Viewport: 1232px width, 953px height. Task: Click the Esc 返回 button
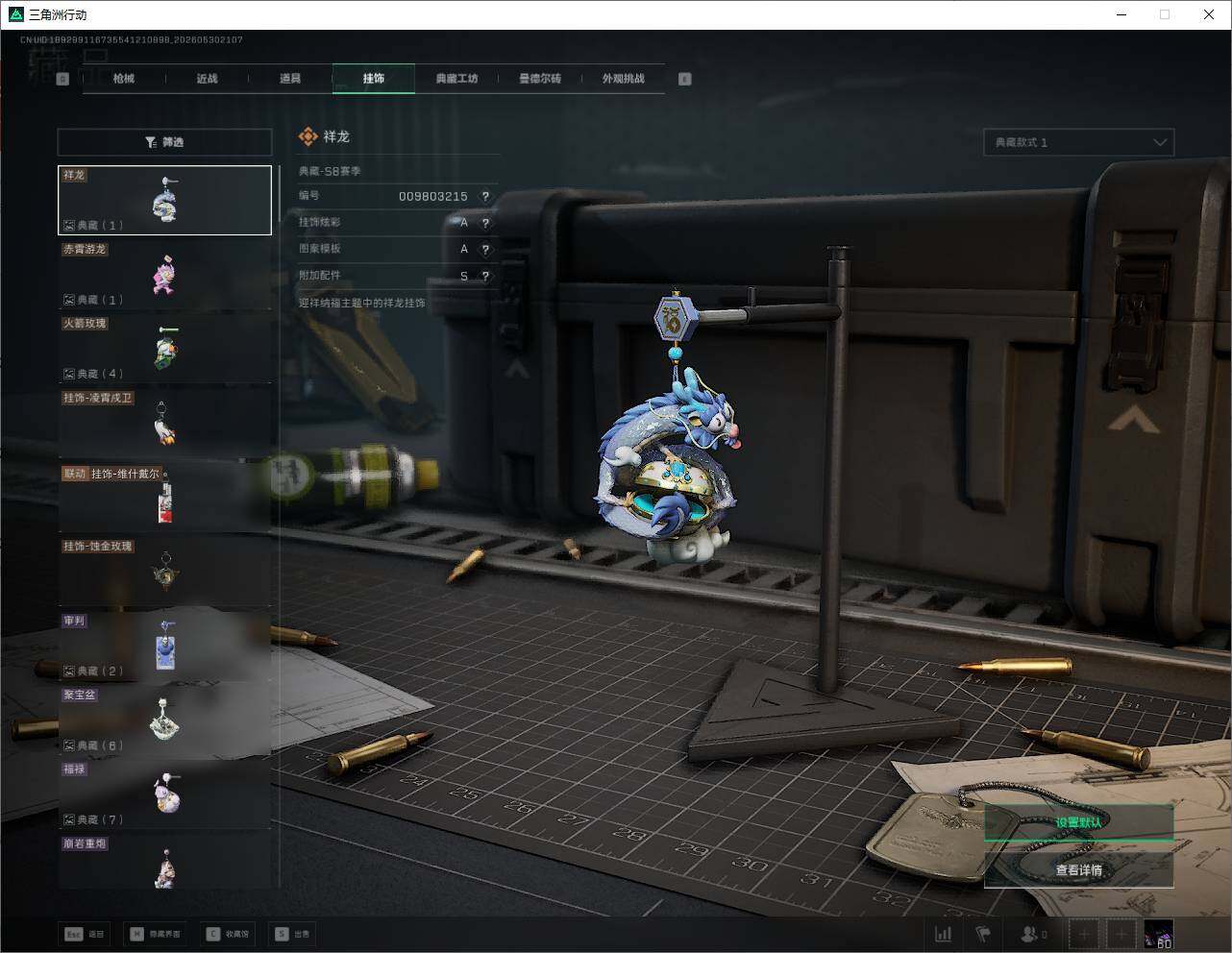point(85,934)
